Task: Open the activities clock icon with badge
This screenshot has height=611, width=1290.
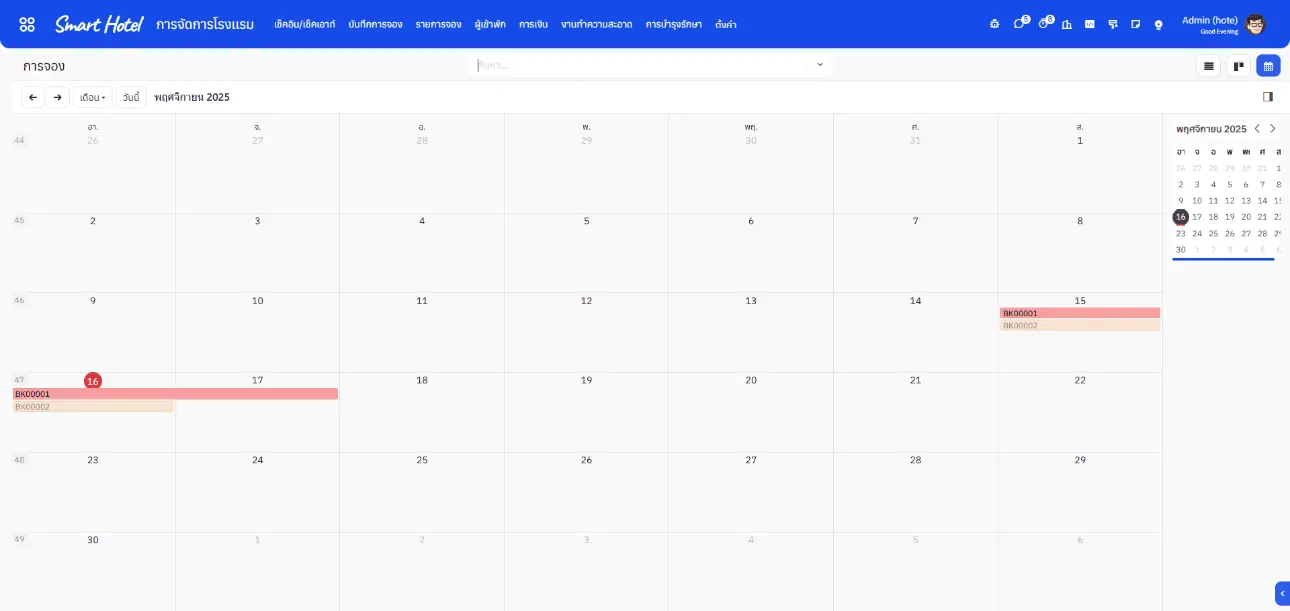Action: (1043, 23)
